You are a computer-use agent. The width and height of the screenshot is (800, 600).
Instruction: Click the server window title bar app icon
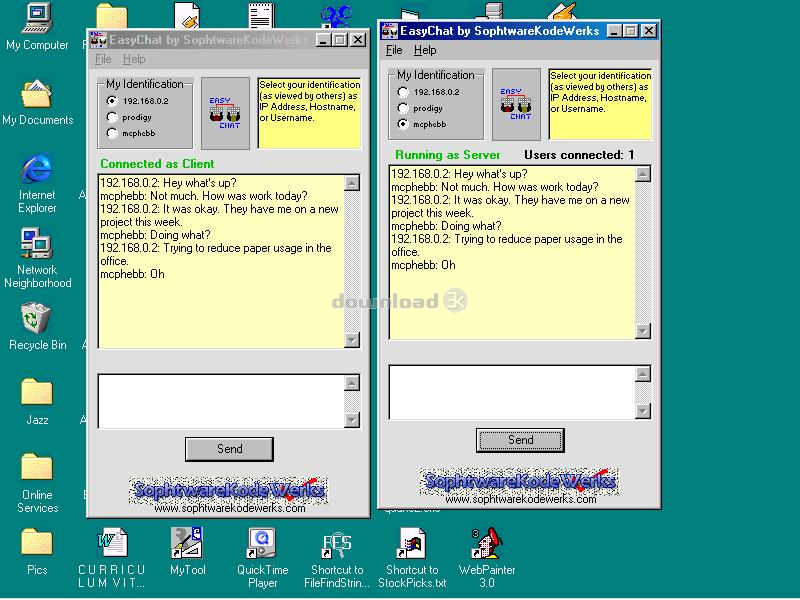tap(389, 31)
